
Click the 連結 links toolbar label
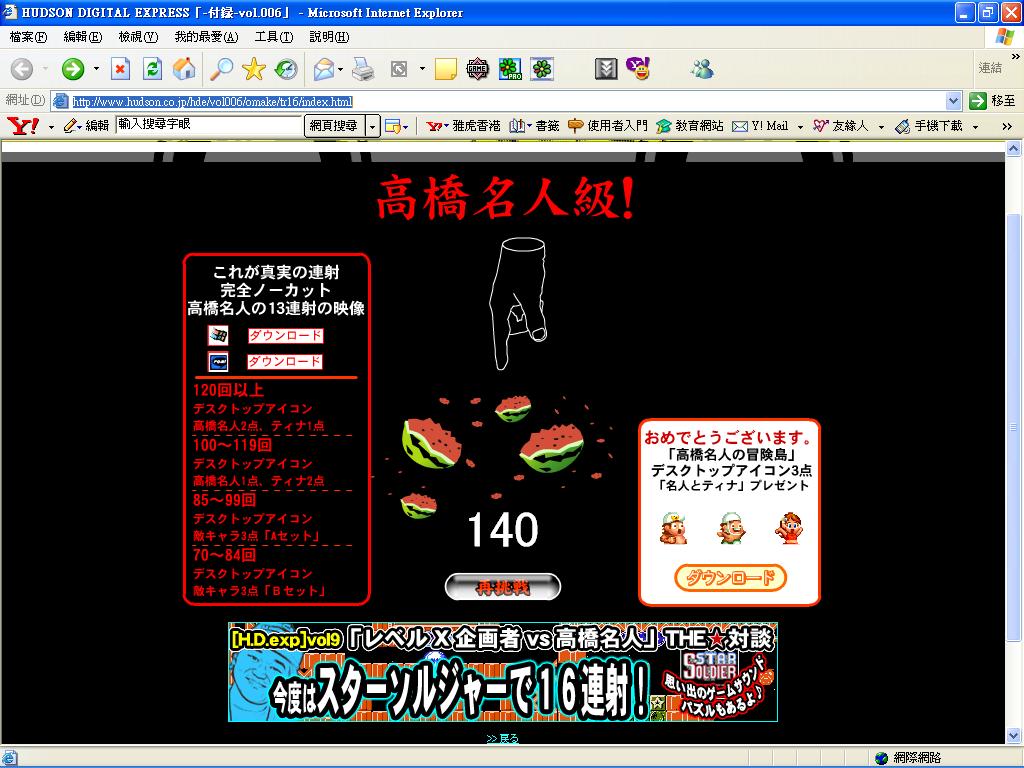pos(990,67)
